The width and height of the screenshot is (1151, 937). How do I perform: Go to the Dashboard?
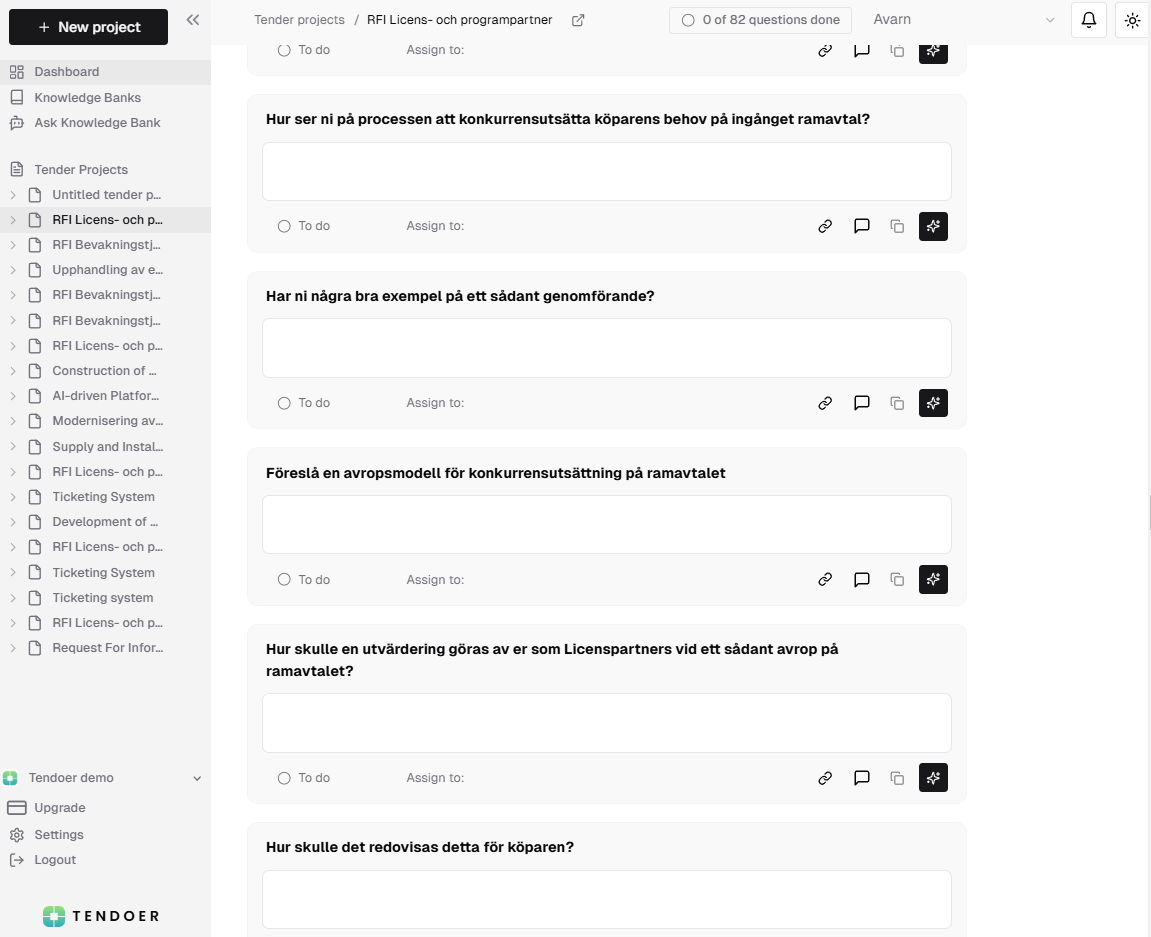click(x=67, y=71)
